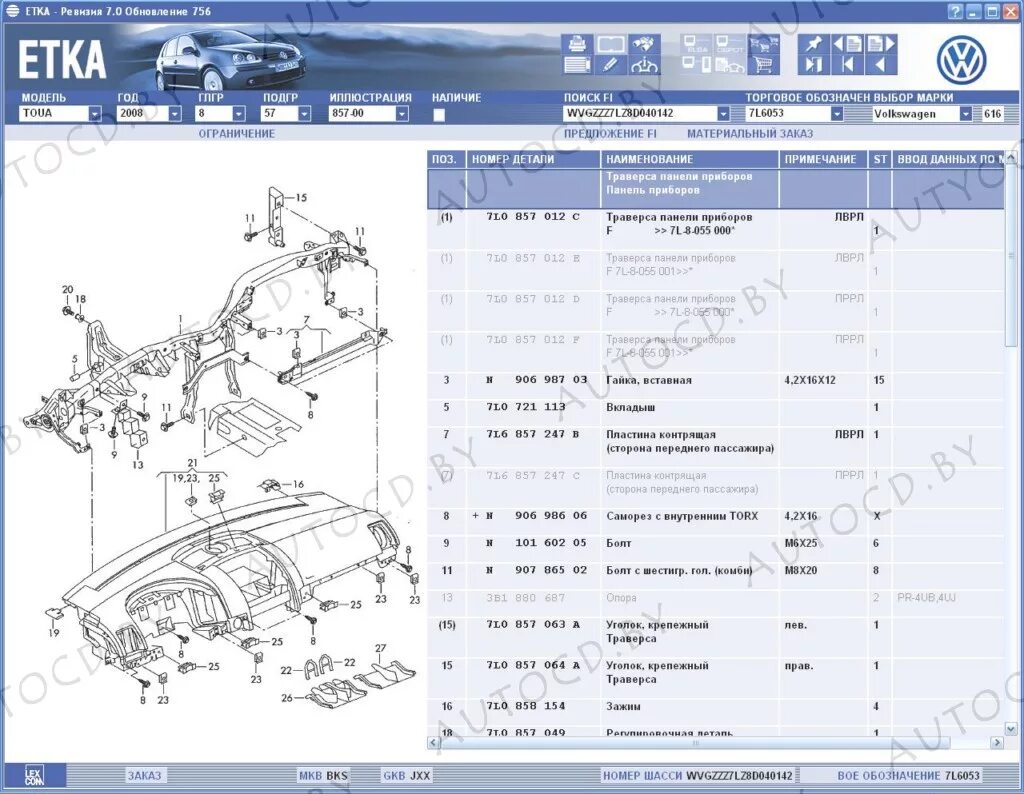Select row 7L6 857 247 B
The width and height of the screenshot is (1024, 794).
coord(716,448)
